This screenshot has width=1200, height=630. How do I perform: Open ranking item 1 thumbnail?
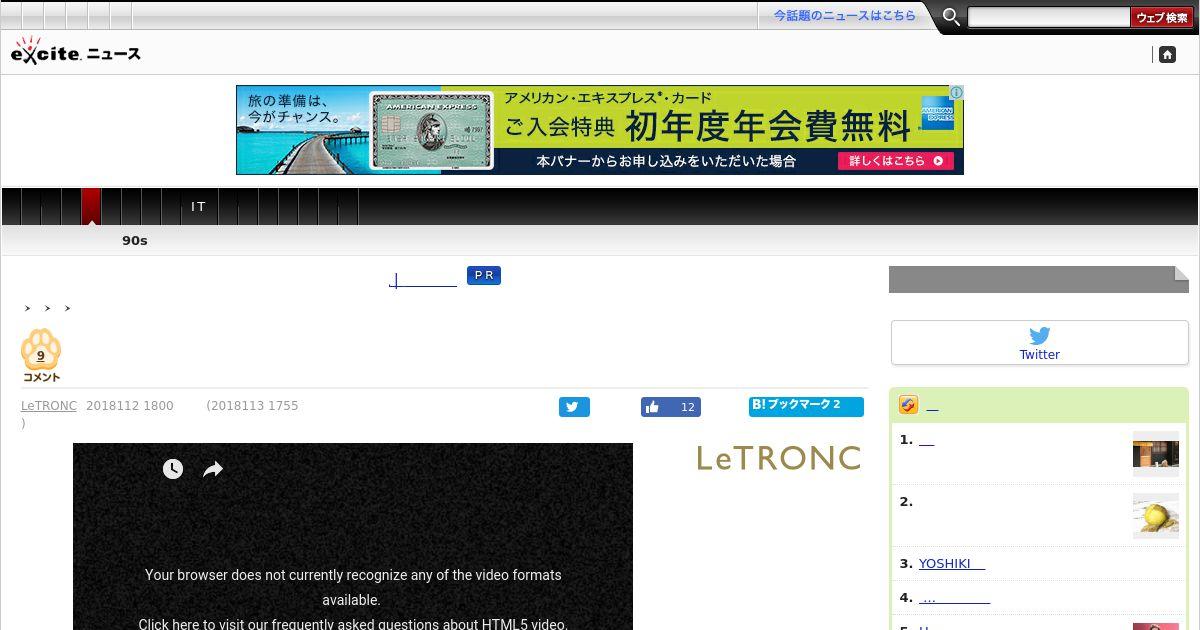(1156, 452)
